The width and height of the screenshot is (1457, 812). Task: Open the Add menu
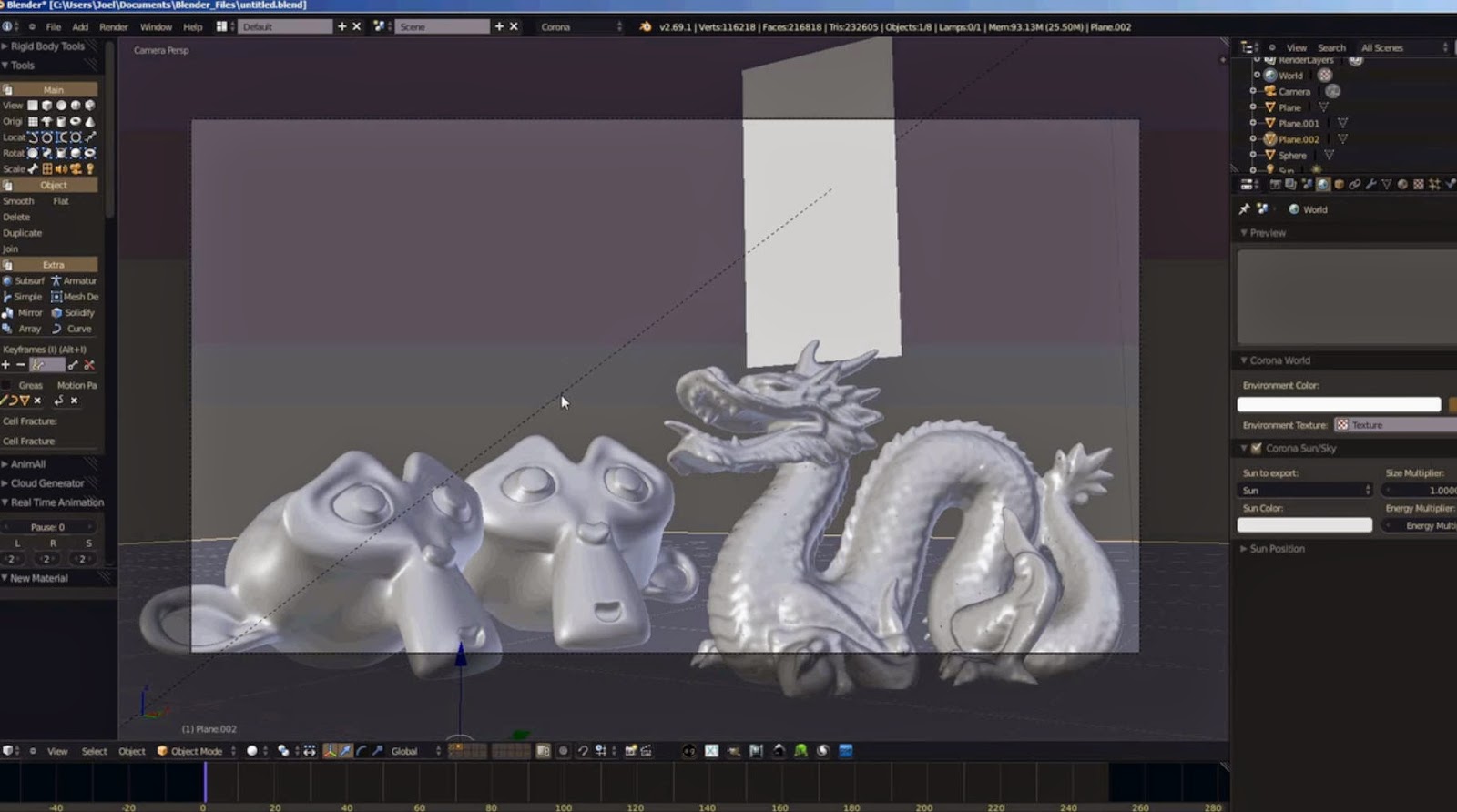80,27
